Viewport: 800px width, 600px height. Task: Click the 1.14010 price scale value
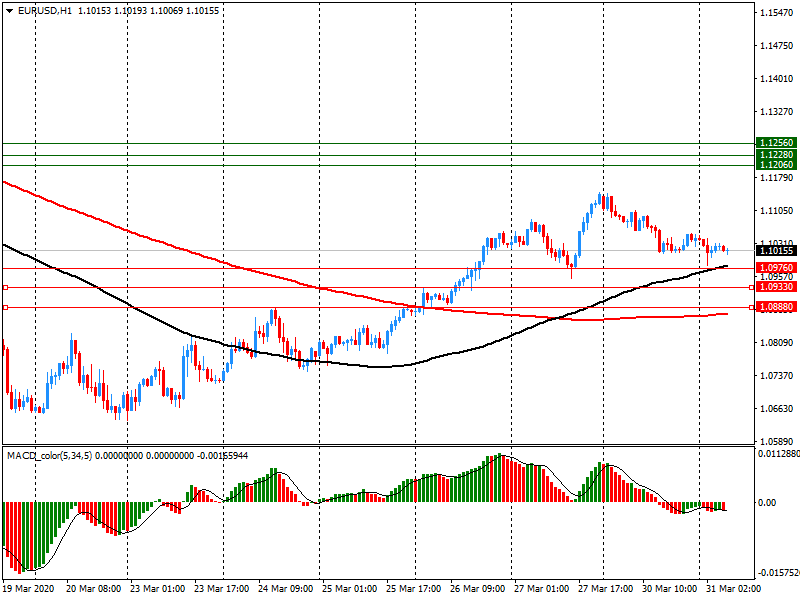[777, 79]
